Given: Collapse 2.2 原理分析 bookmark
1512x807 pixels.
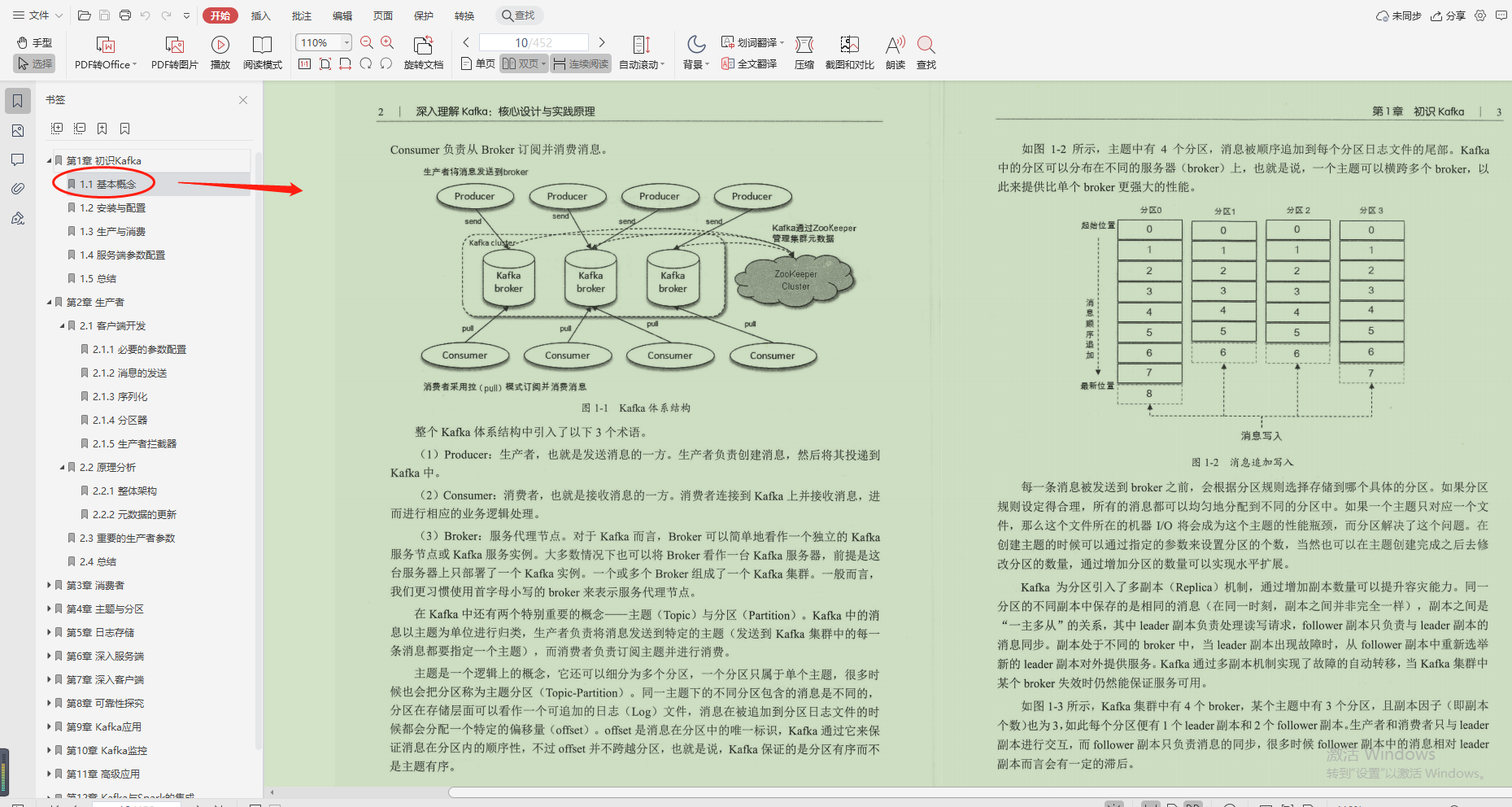Looking at the screenshot, I should click(63, 468).
